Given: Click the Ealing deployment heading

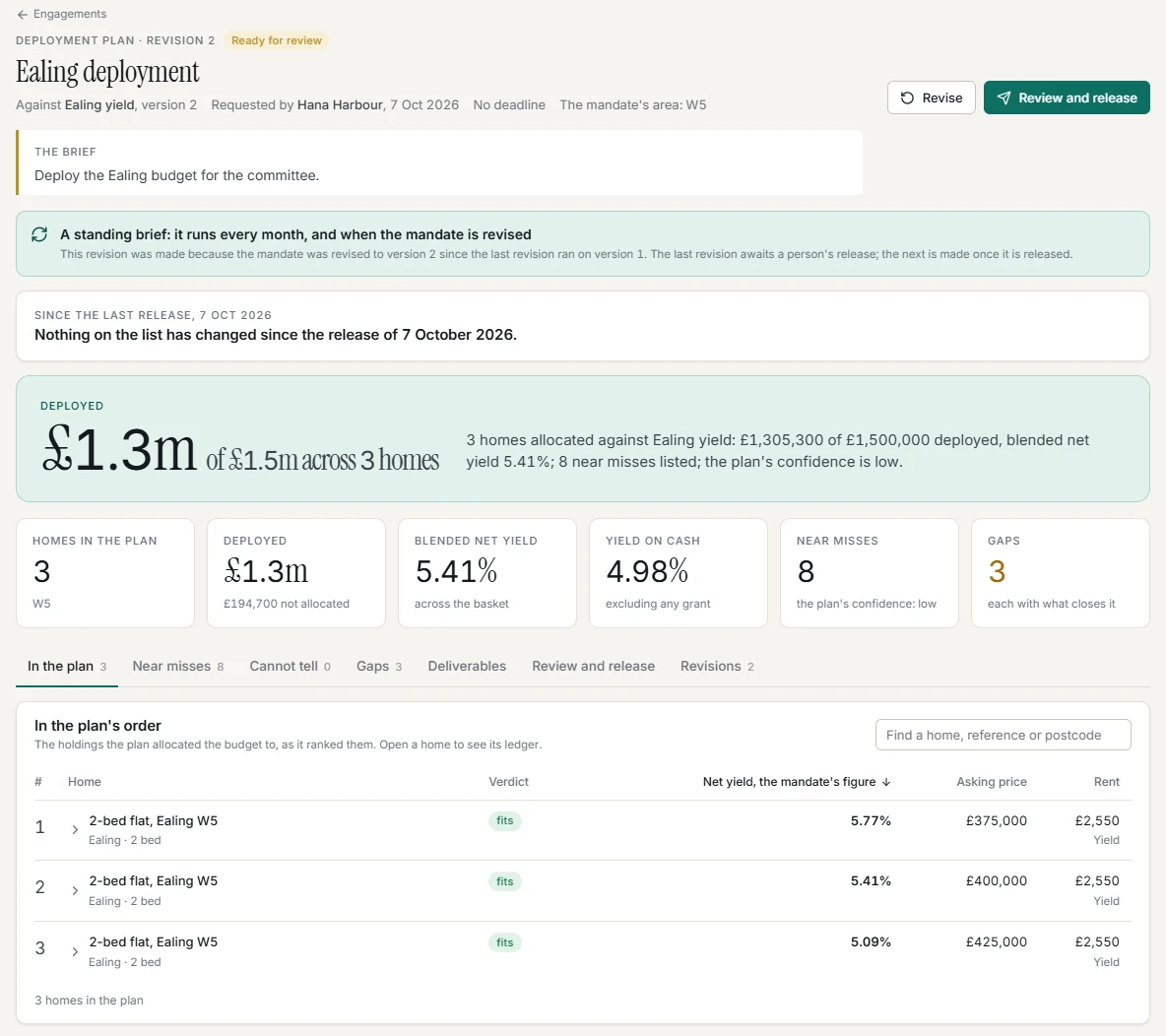Looking at the screenshot, I should (x=107, y=72).
